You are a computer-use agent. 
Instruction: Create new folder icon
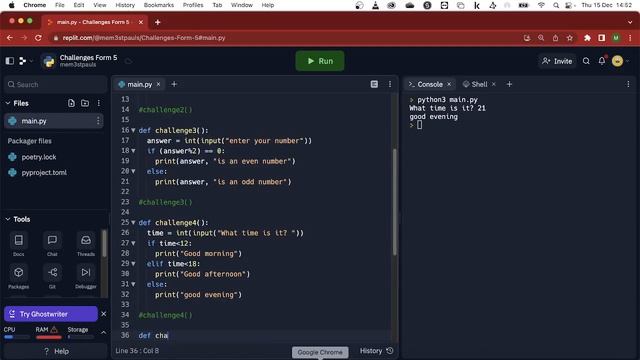pos(85,103)
